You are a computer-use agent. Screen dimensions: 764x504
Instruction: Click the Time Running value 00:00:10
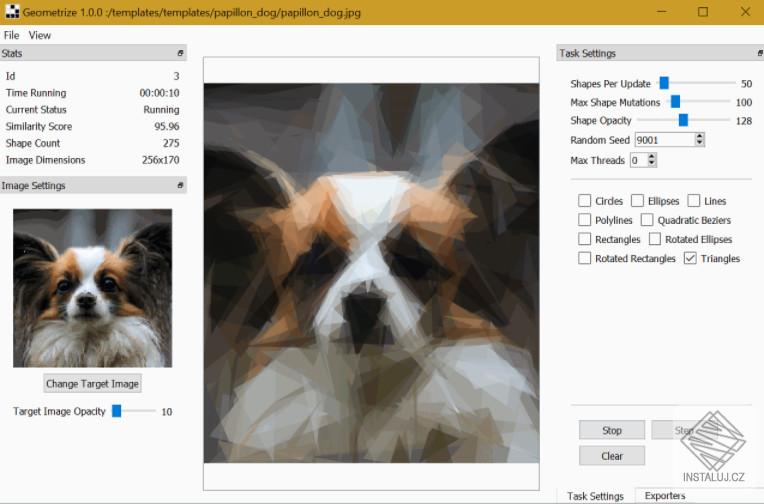click(159, 93)
